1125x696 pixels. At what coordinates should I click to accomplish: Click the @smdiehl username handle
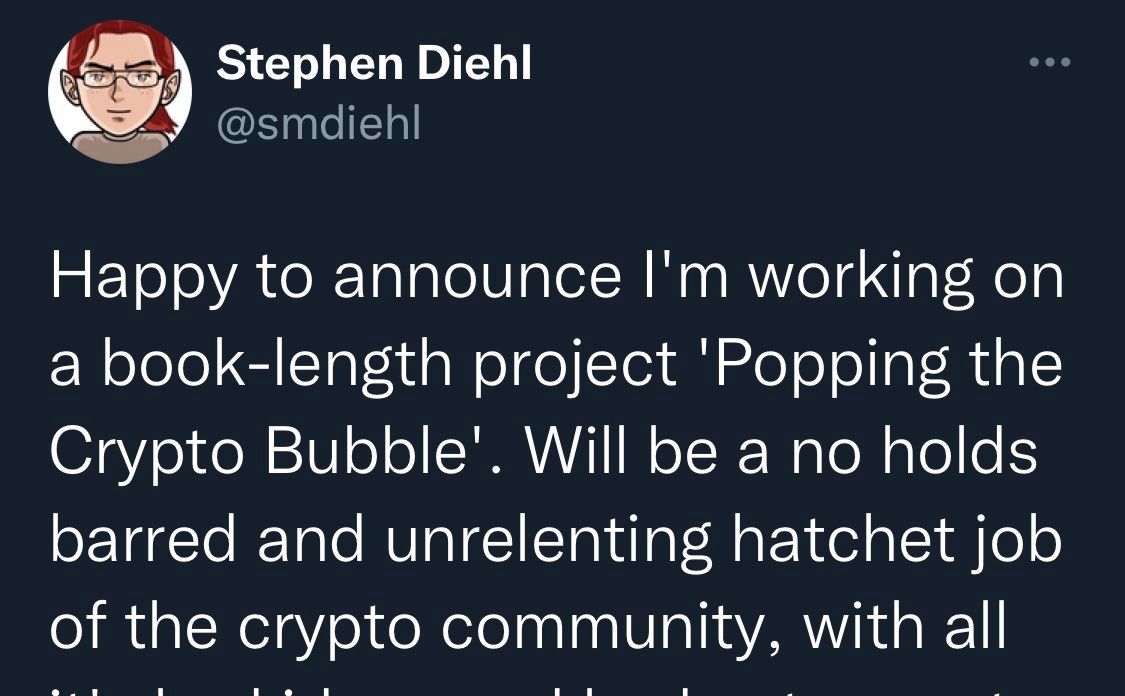click(x=318, y=124)
